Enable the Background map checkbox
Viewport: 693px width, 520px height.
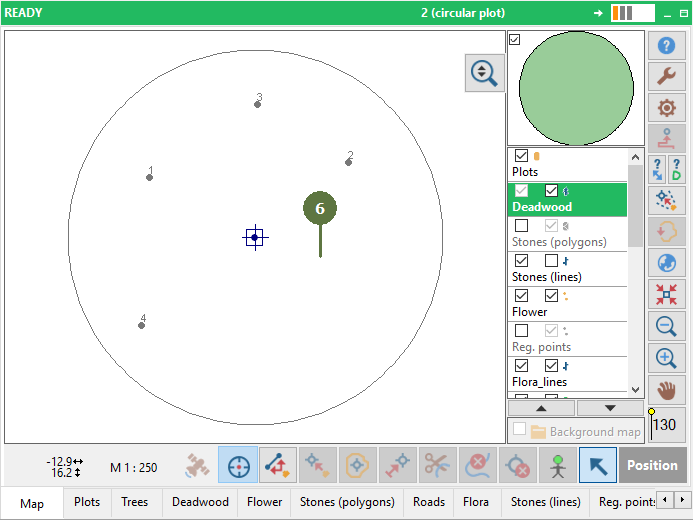pos(520,429)
